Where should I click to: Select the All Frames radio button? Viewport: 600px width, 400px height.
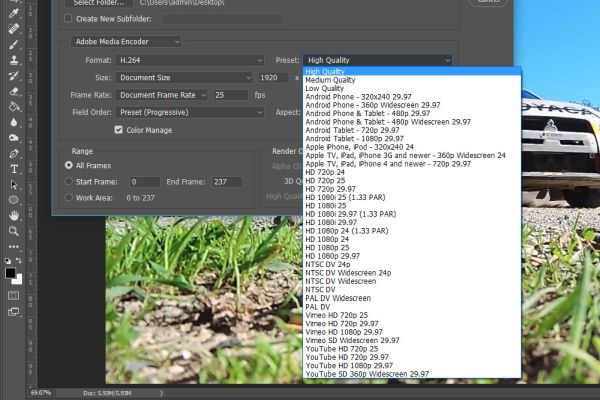(x=68, y=165)
